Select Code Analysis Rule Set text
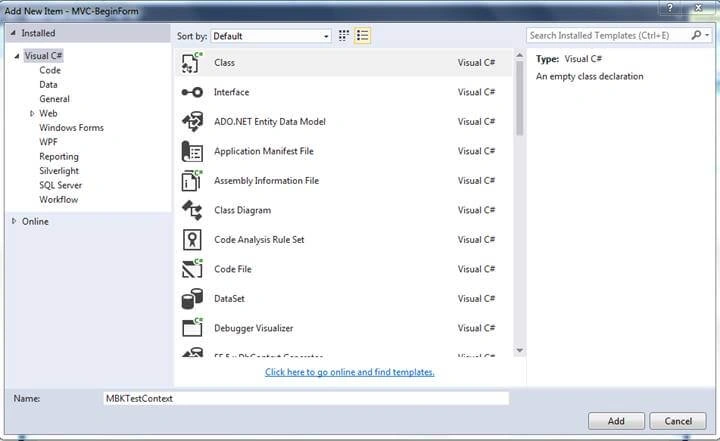The width and height of the screenshot is (720, 441). 259,240
